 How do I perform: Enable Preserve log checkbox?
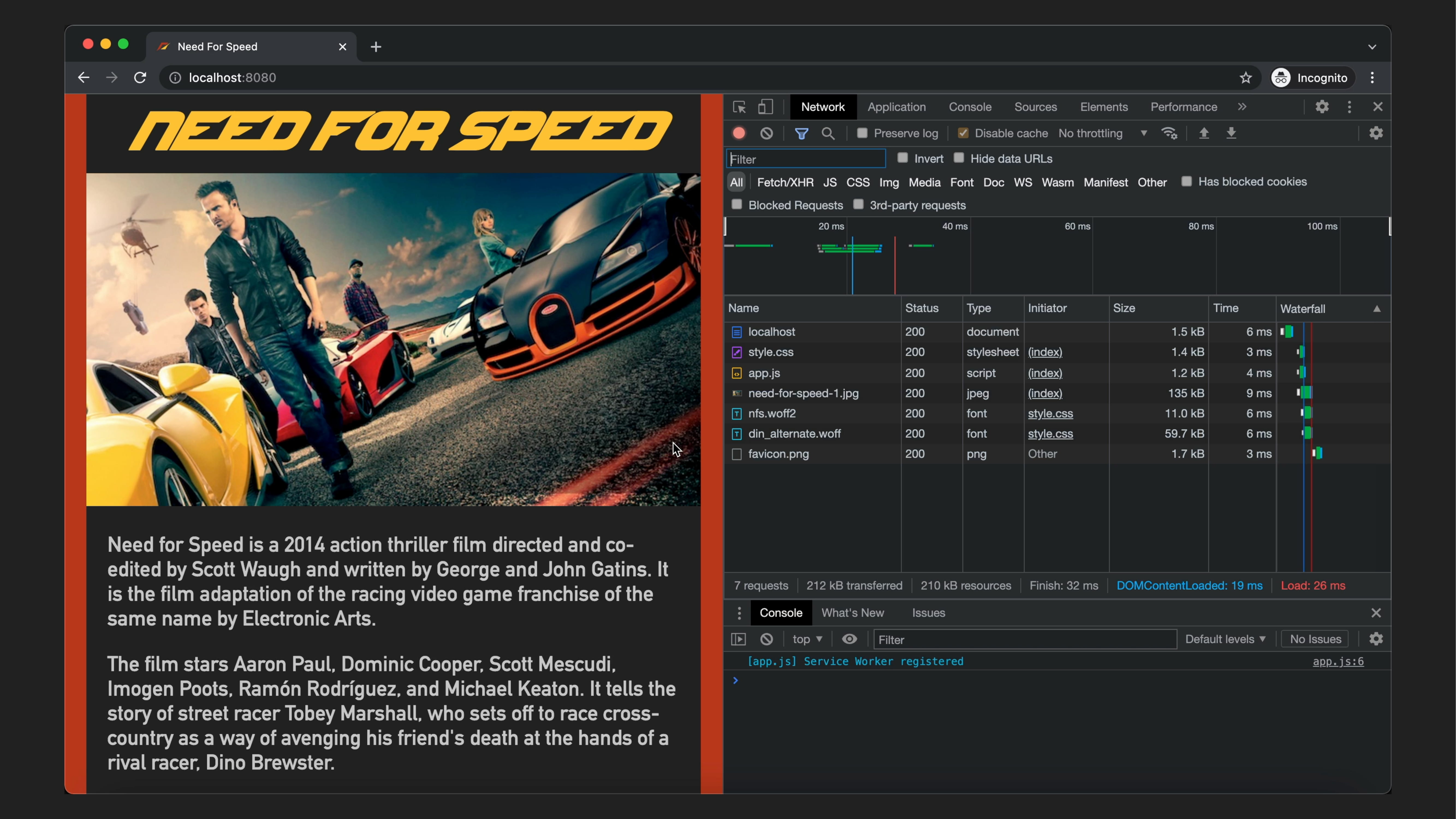862,133
